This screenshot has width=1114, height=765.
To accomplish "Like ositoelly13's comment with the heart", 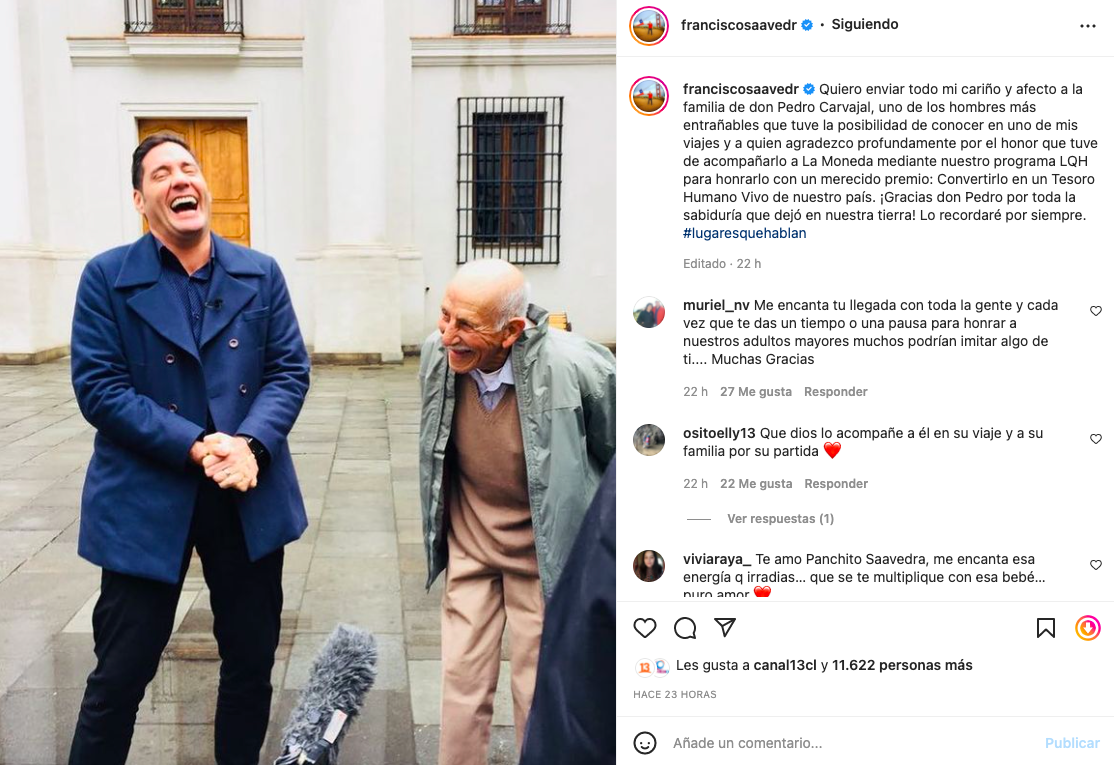I will click(1096, 439).
